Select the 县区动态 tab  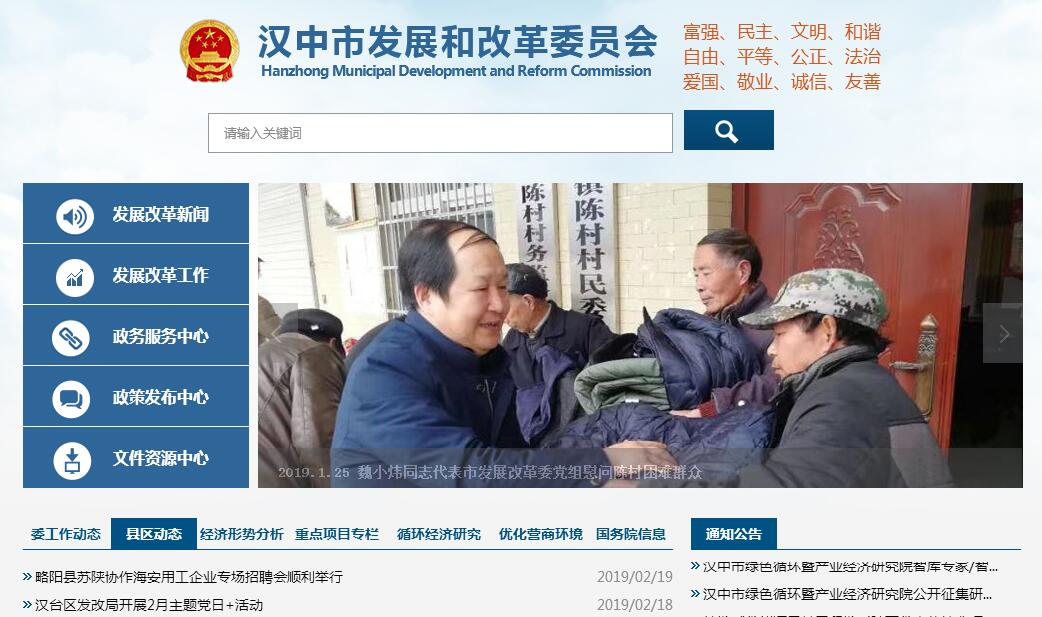154,534
